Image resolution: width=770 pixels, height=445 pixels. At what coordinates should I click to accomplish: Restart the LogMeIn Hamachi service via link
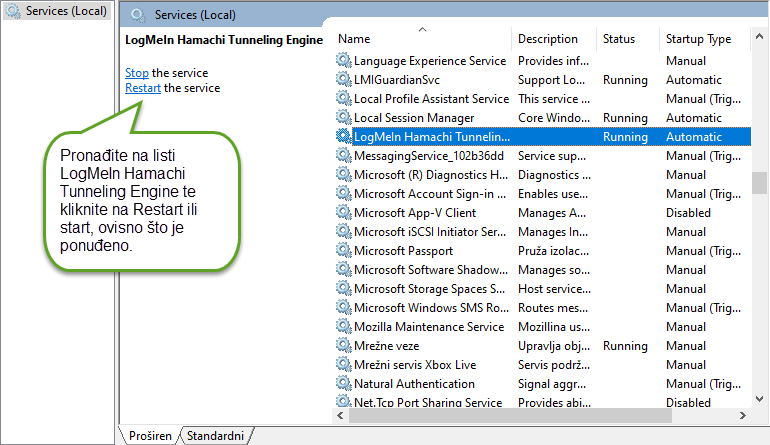[143, 88]
